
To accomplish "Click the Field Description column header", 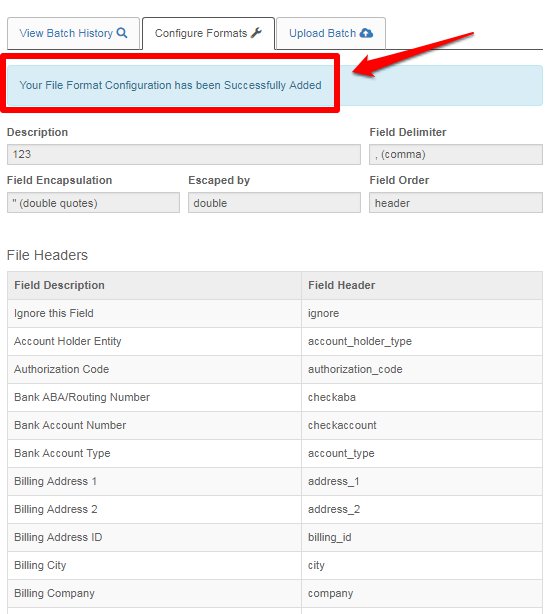I will coord(154,285).
